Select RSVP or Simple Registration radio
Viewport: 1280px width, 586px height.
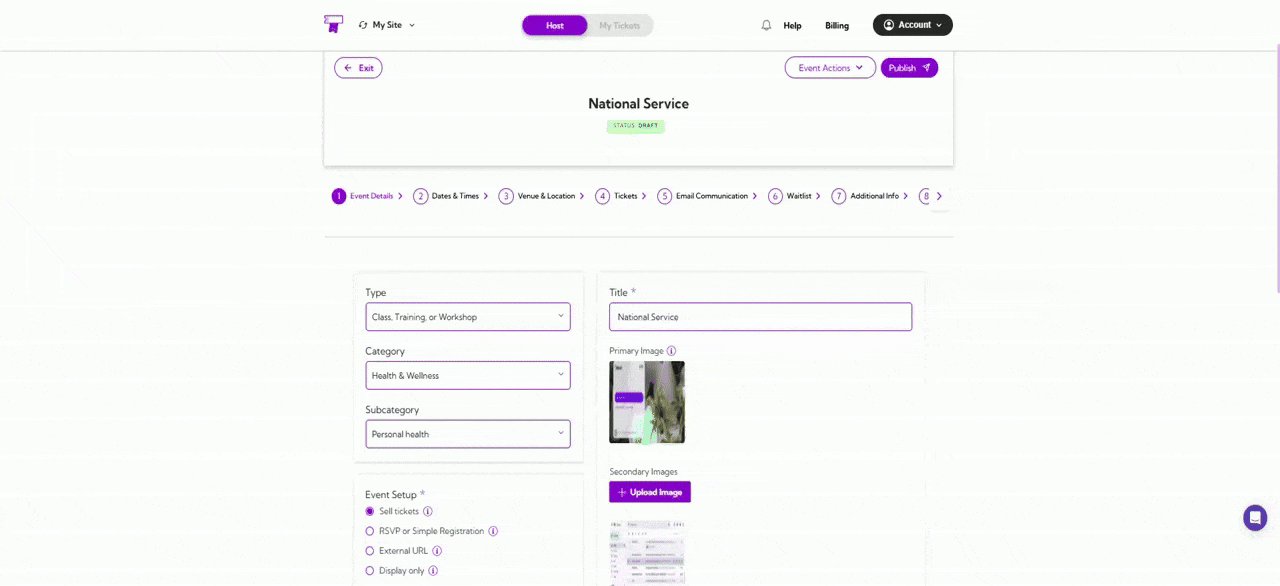370,531
